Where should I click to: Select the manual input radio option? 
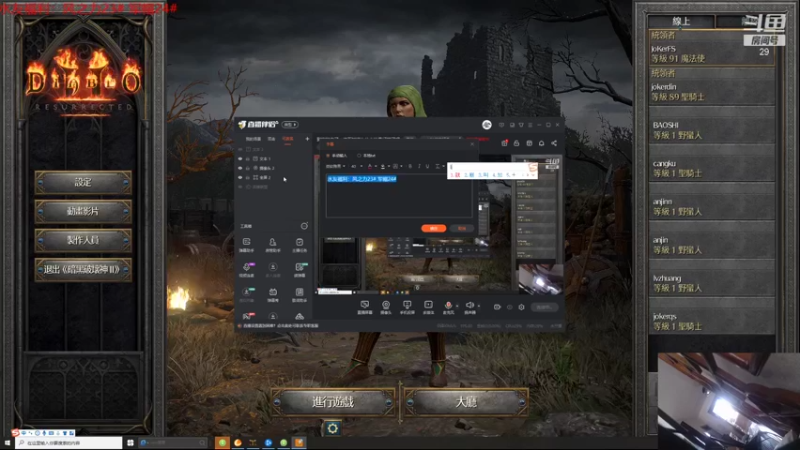point(337,155)
